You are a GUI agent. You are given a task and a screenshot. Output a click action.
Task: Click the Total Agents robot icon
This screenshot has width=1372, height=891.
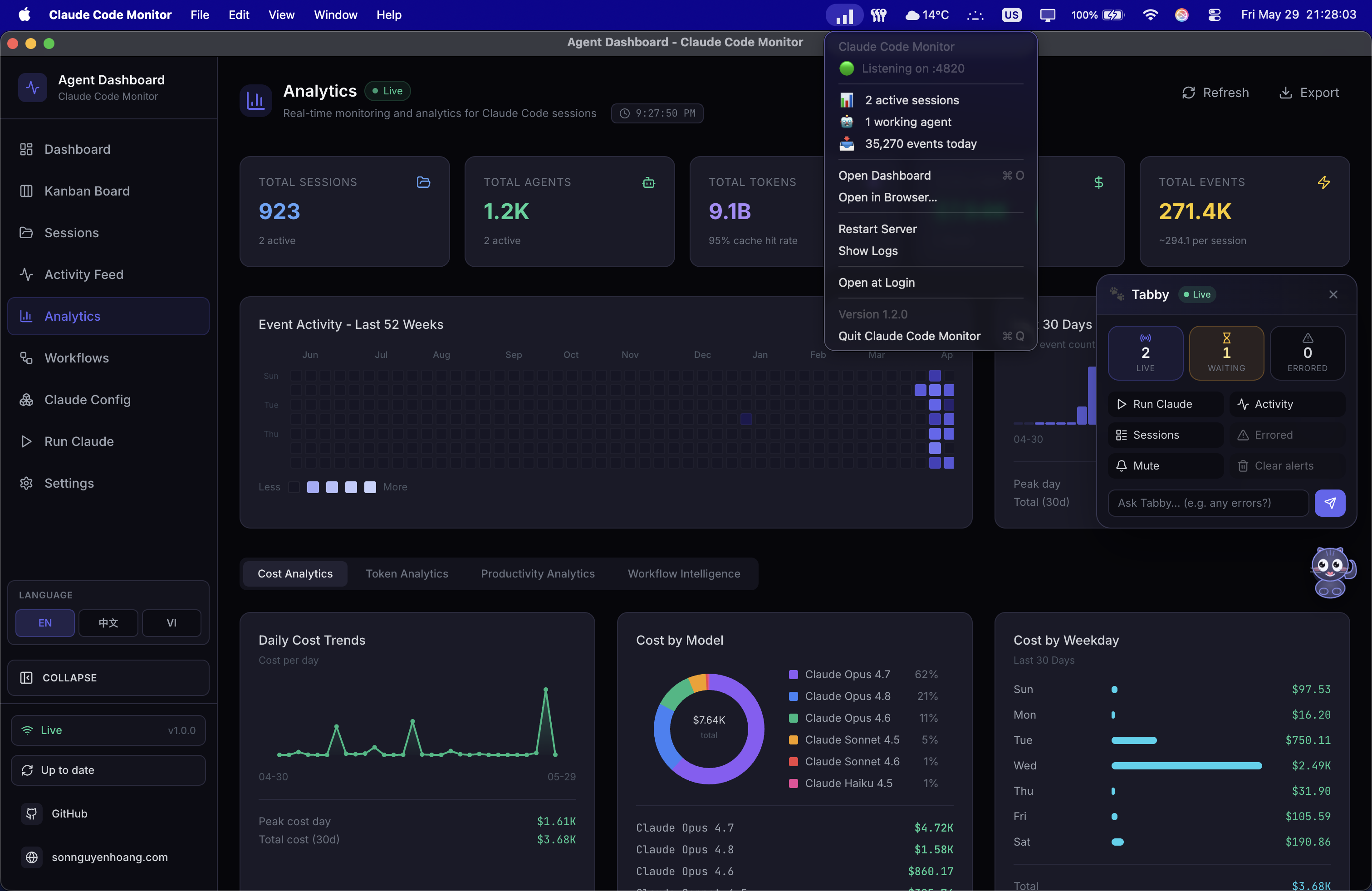(648, 182)
